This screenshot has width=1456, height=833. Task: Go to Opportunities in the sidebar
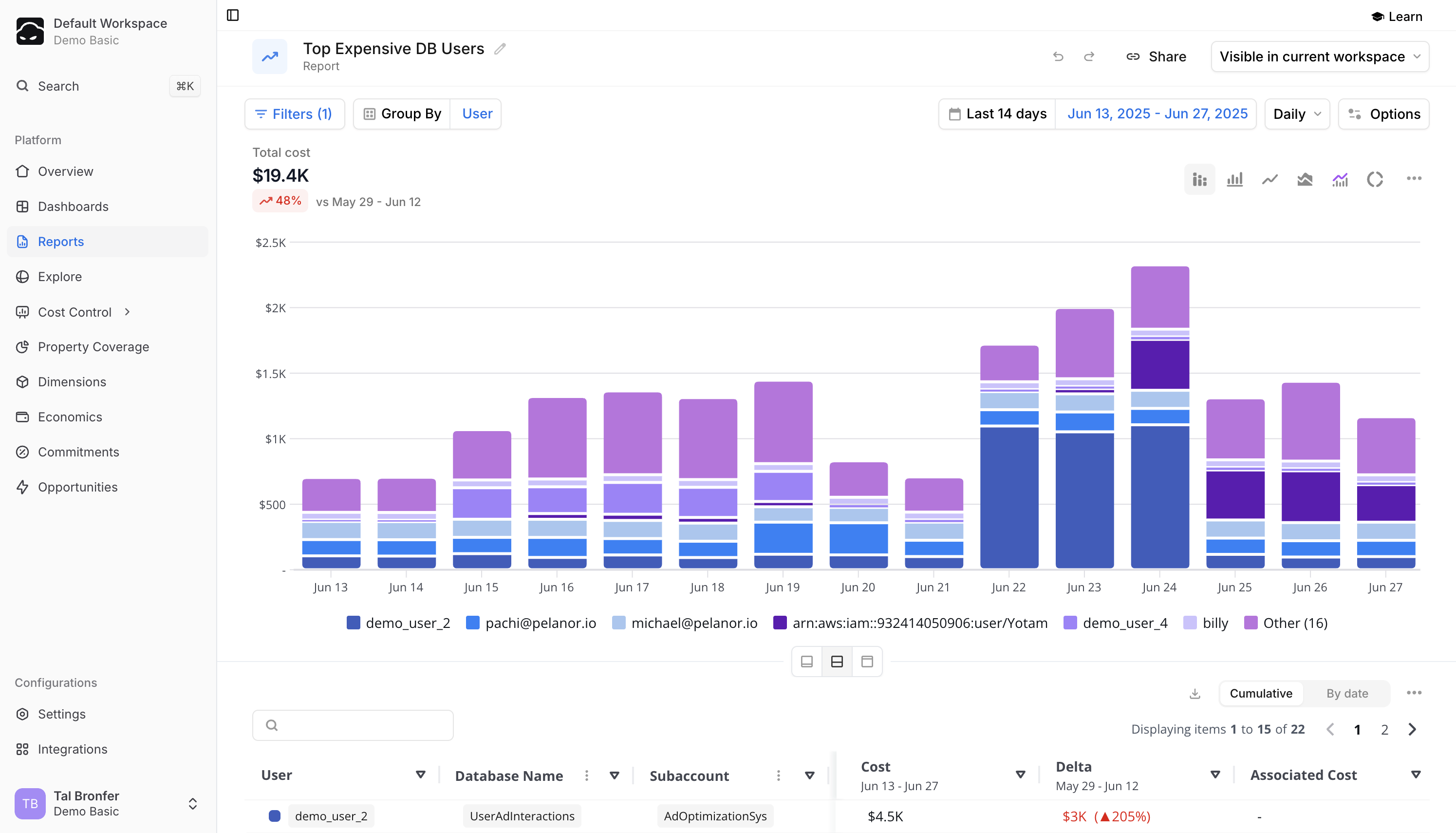pyautogui.click(x=78, y=487)
